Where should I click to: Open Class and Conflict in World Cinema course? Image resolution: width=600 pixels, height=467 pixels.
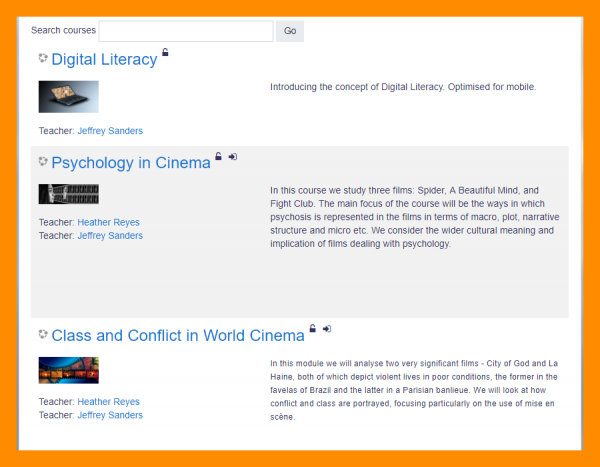177,336
